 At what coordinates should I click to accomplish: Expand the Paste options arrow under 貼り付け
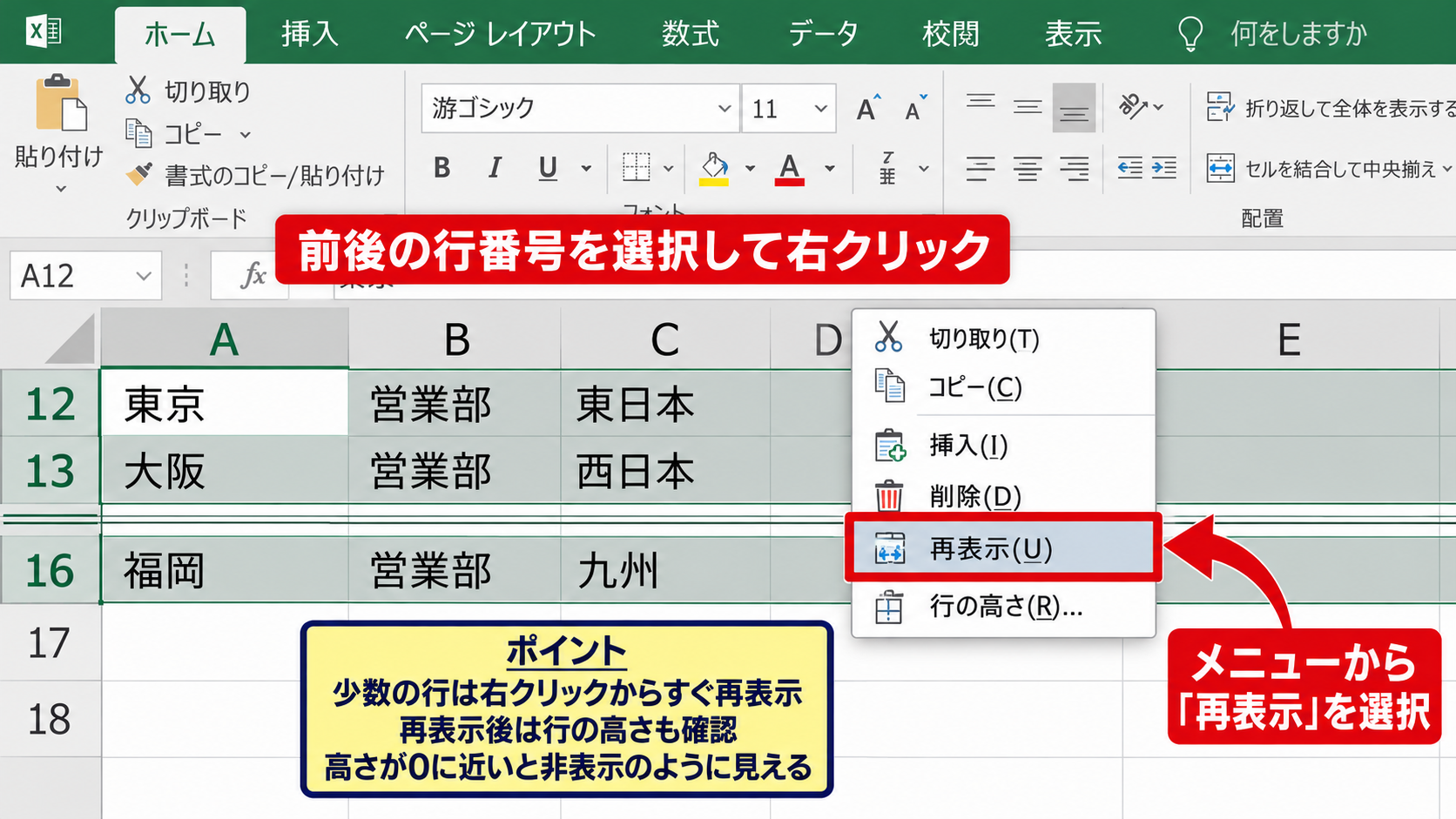coord(61,189)
